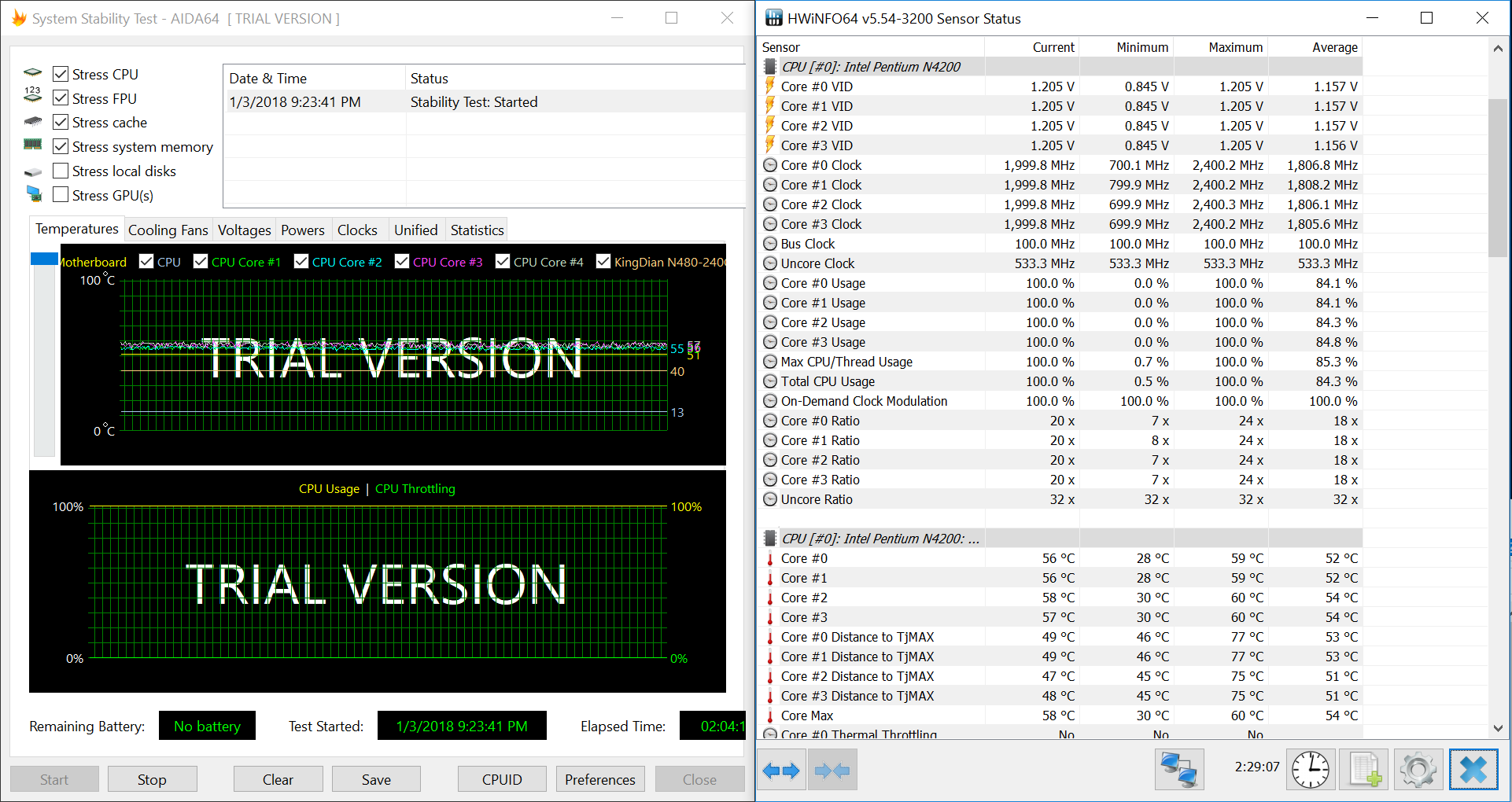Open the Voltages tab

point(244,230)
